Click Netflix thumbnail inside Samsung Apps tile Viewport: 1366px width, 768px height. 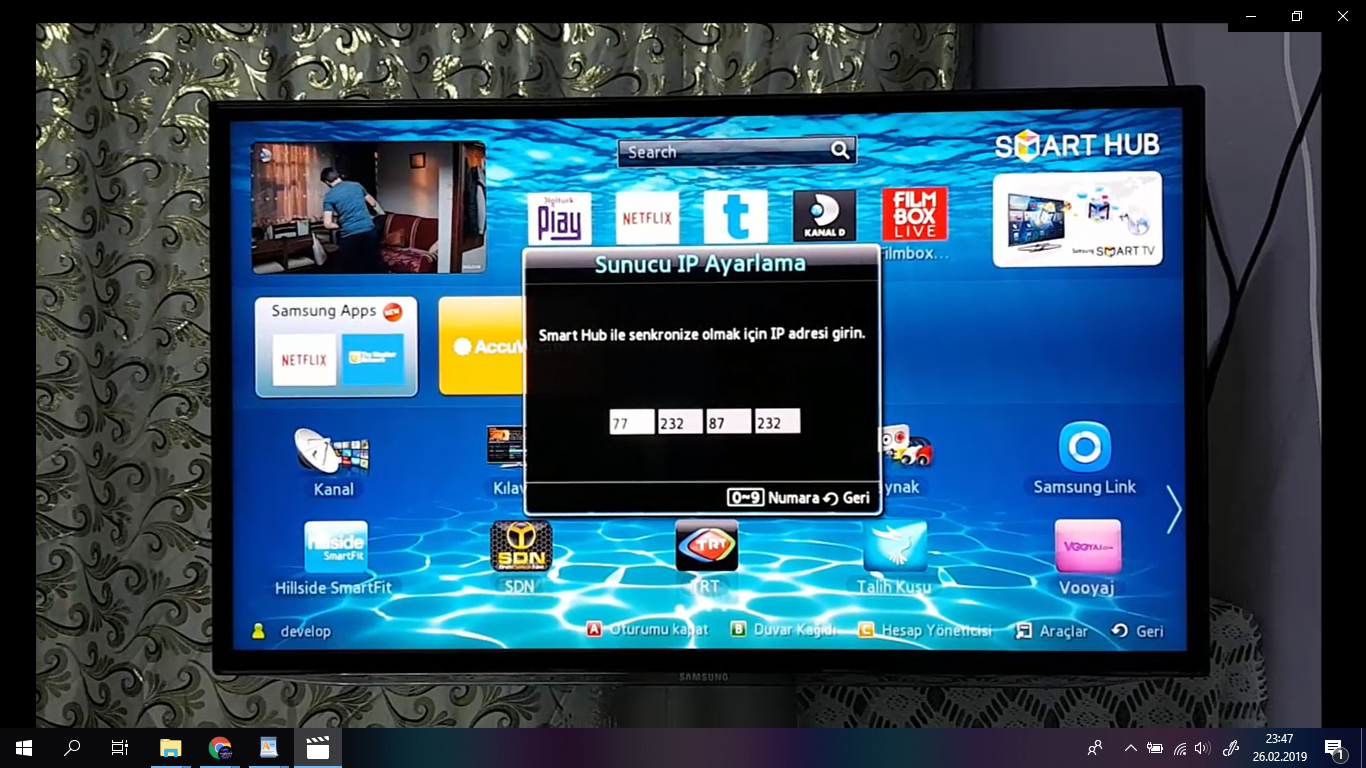(x=304, y=359)
